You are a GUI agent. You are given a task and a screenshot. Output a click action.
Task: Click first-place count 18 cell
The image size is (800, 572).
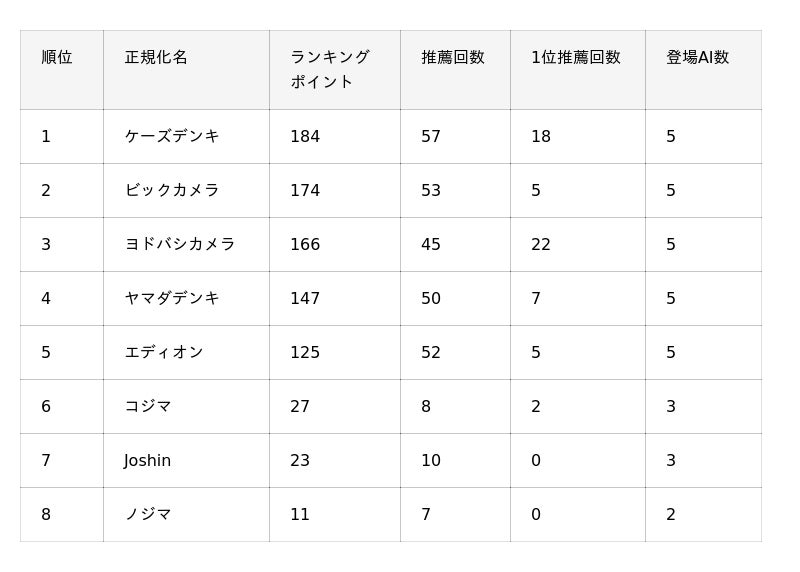pos(578,137)
